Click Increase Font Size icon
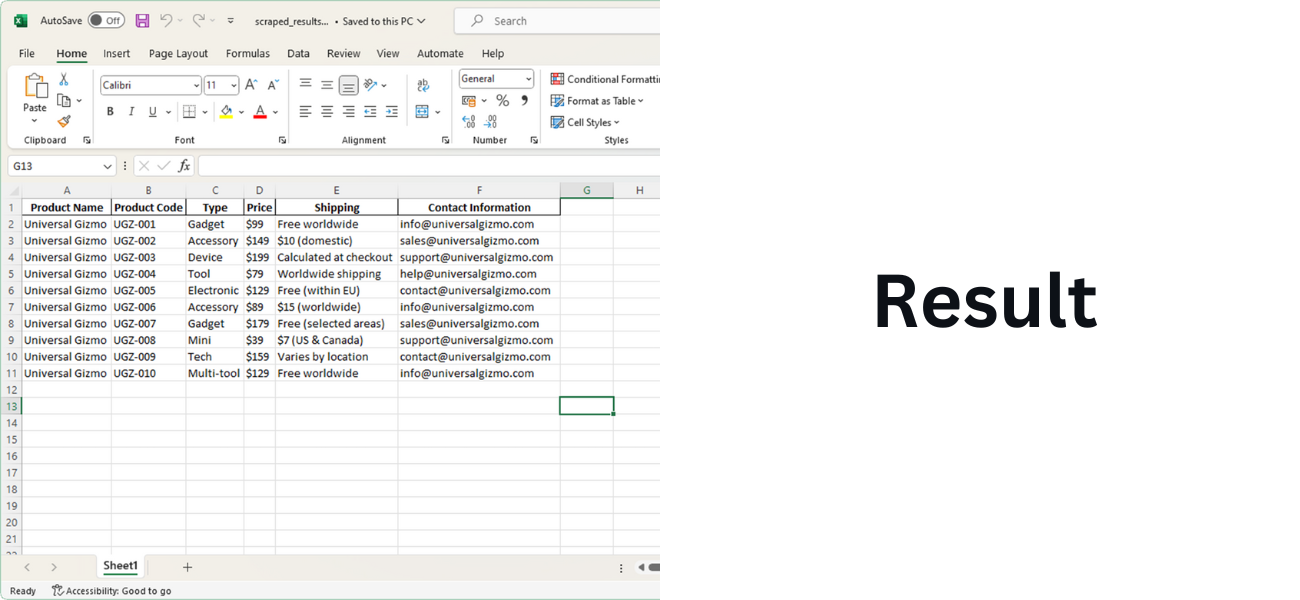This screenshot has height=600, width=1300. [251, 86]
